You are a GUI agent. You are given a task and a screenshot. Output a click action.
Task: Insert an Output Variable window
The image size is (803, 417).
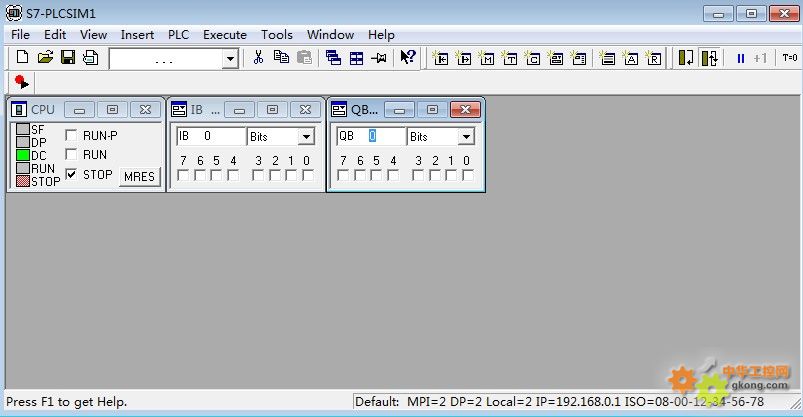click(x=463, y=58)
